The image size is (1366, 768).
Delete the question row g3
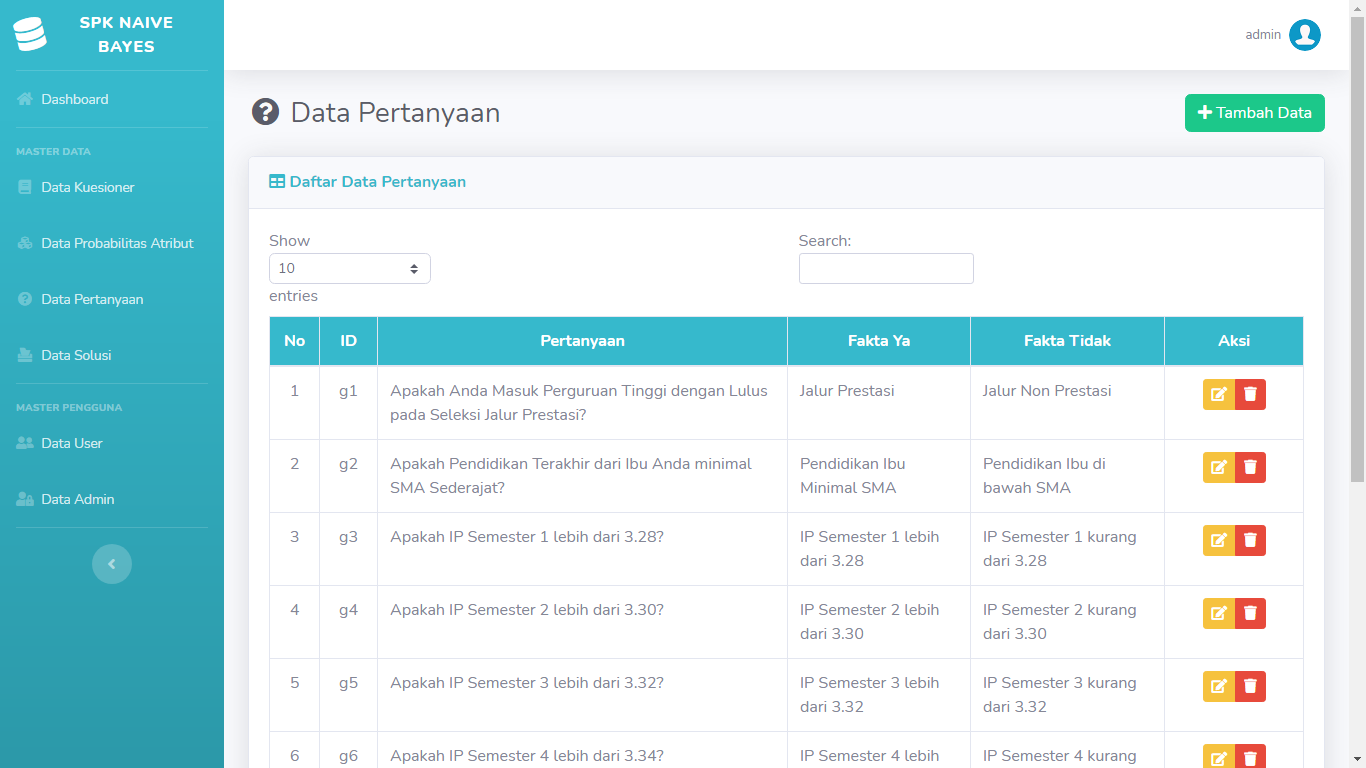(1250, 540)
